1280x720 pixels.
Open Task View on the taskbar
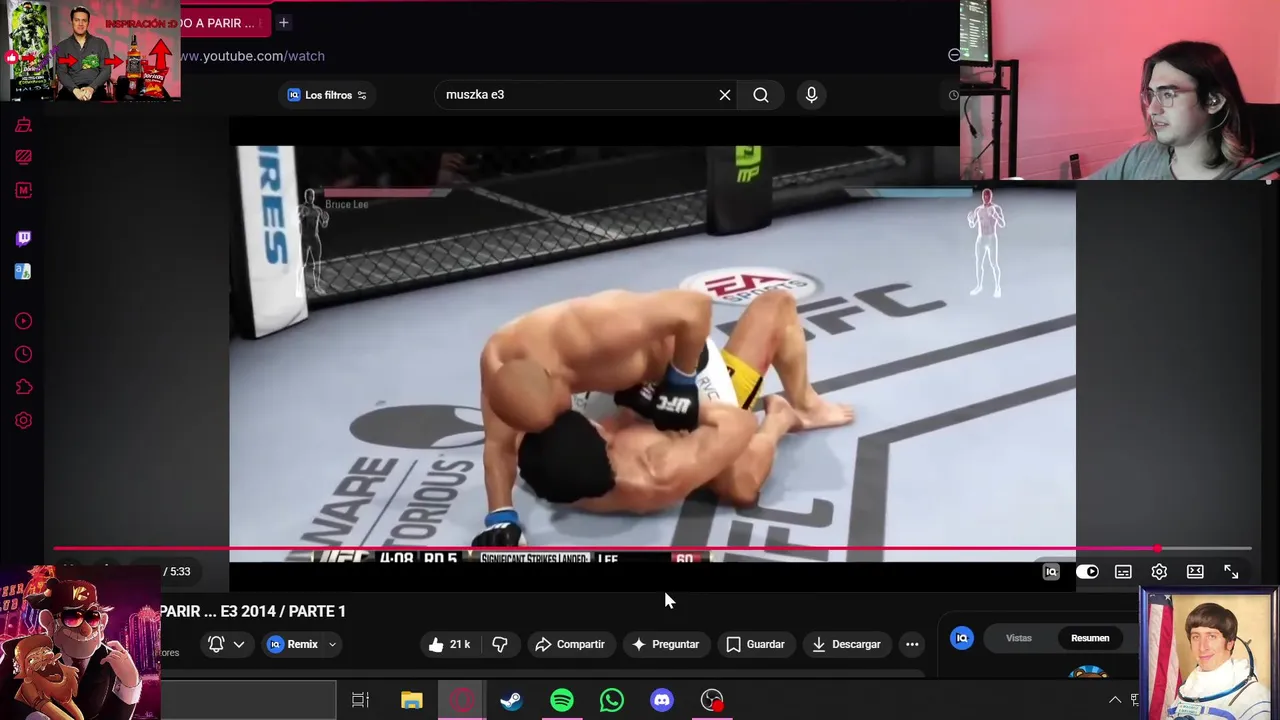(361, 700)
